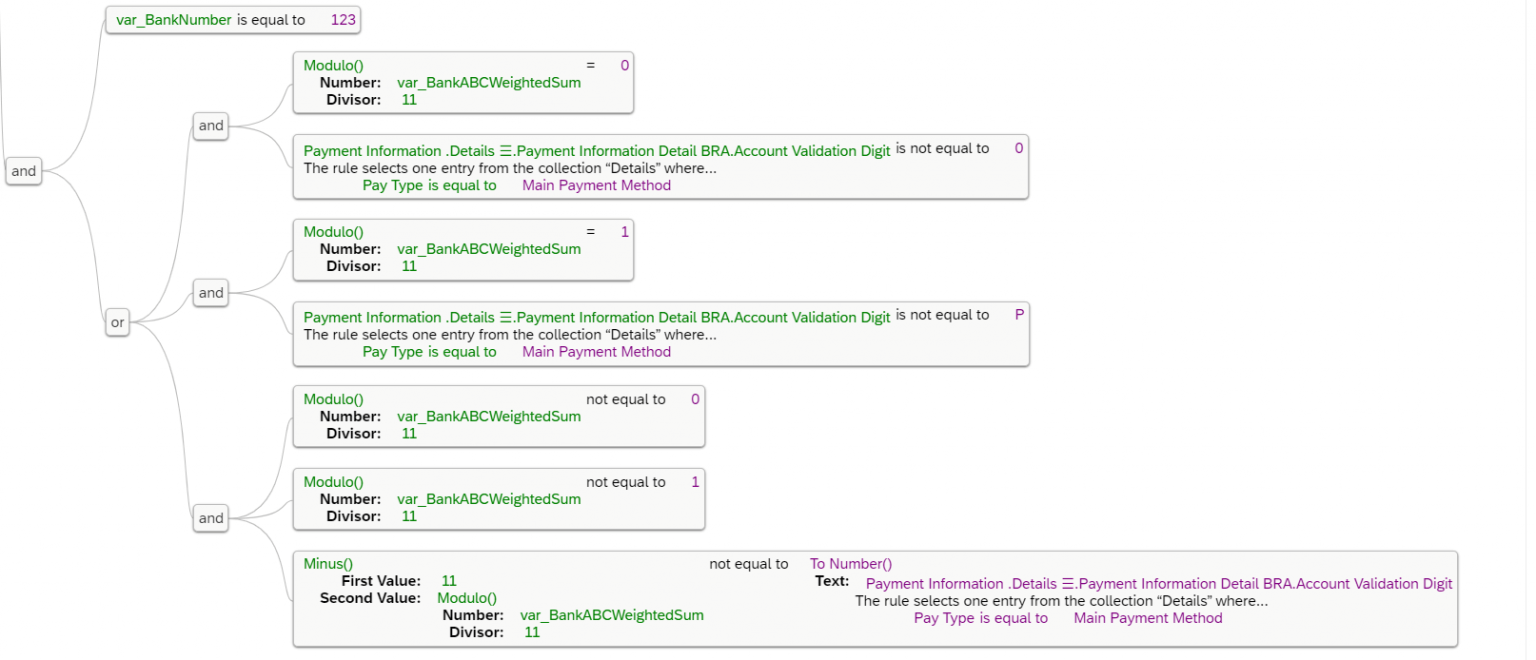The width and height of the screenshot is (1536, 660).
Task: Collapse the bottom 'and' connector node
Action: [x=211, y=518]
